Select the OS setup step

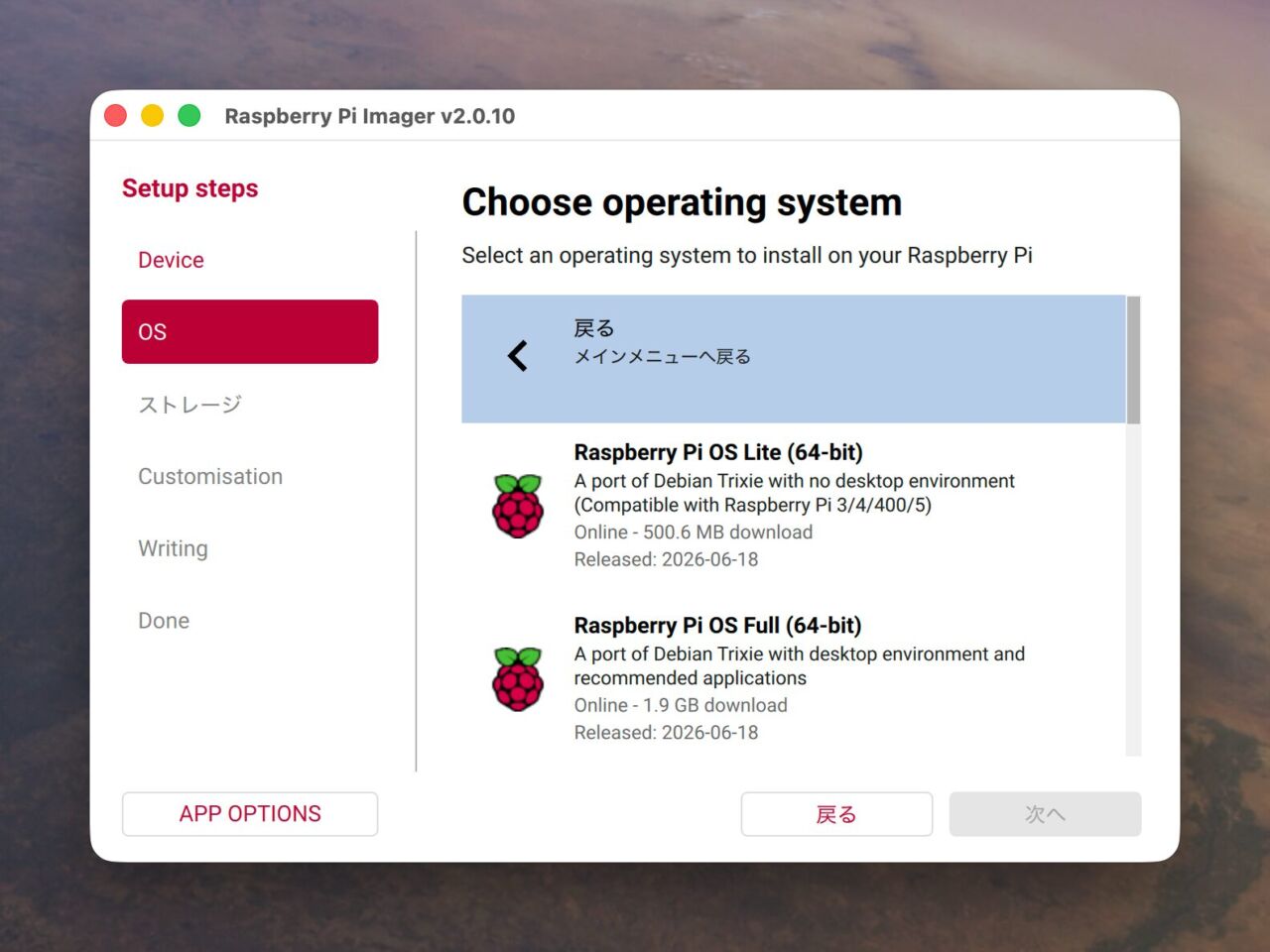pyautogui.click(x=250, y=331)
